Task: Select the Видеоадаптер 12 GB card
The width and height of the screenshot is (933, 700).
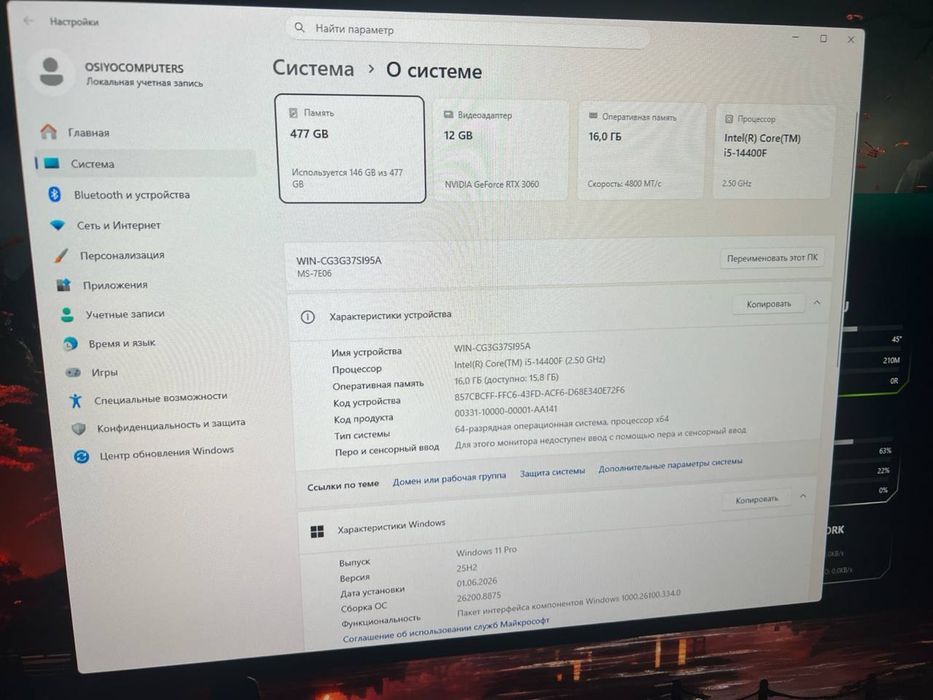Action: coord(501,150)
